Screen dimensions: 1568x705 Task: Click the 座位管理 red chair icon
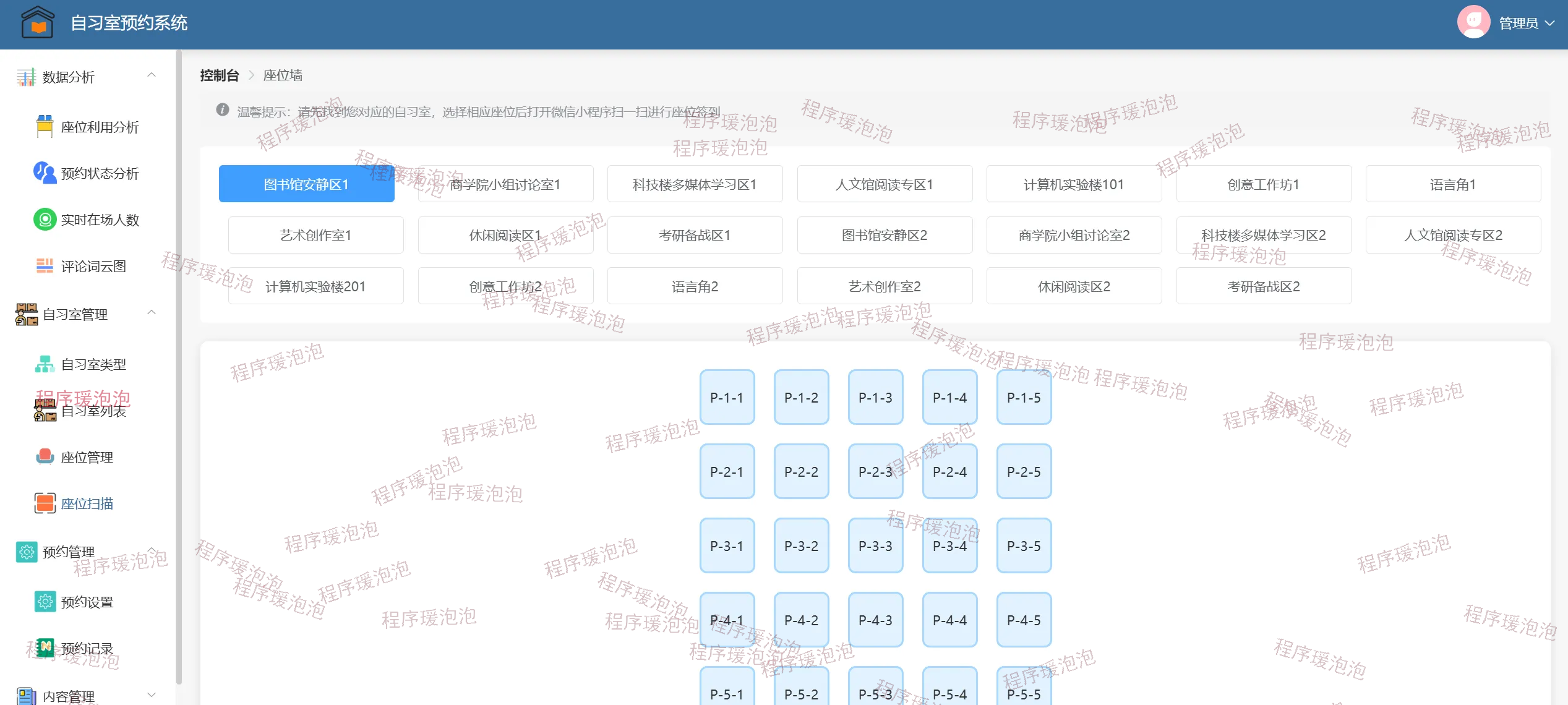pyautogui.click(x=45, y=457)
